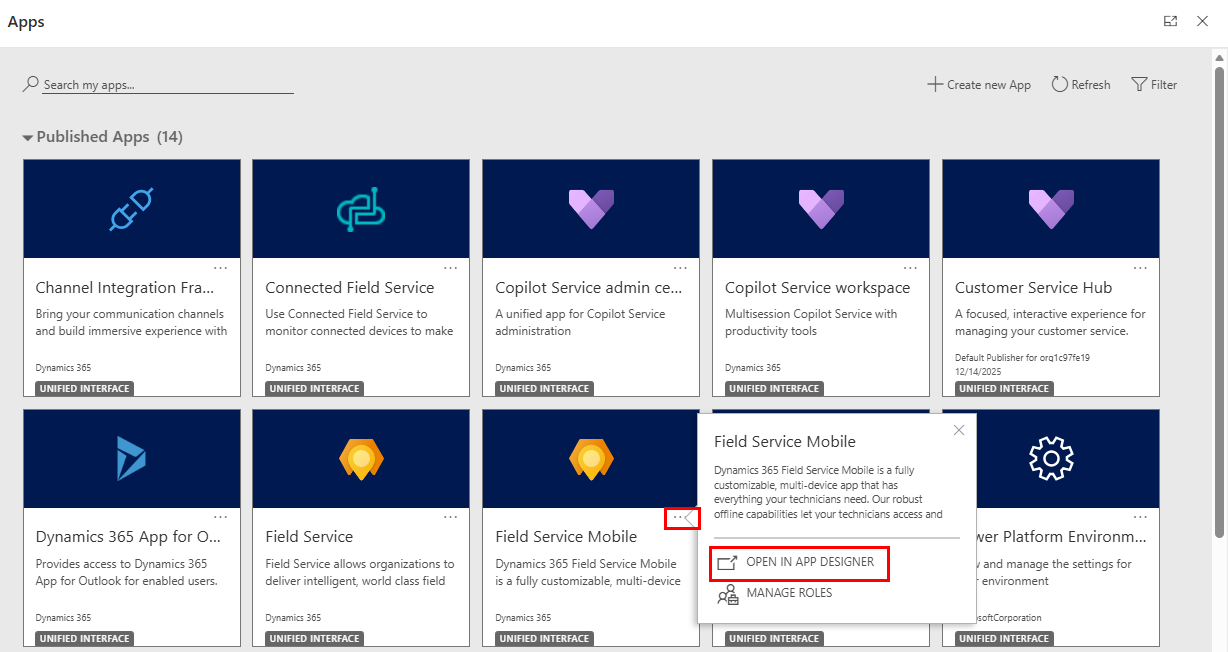
Task: Open Field Service app tile image
Action: [x=362, y=458]
